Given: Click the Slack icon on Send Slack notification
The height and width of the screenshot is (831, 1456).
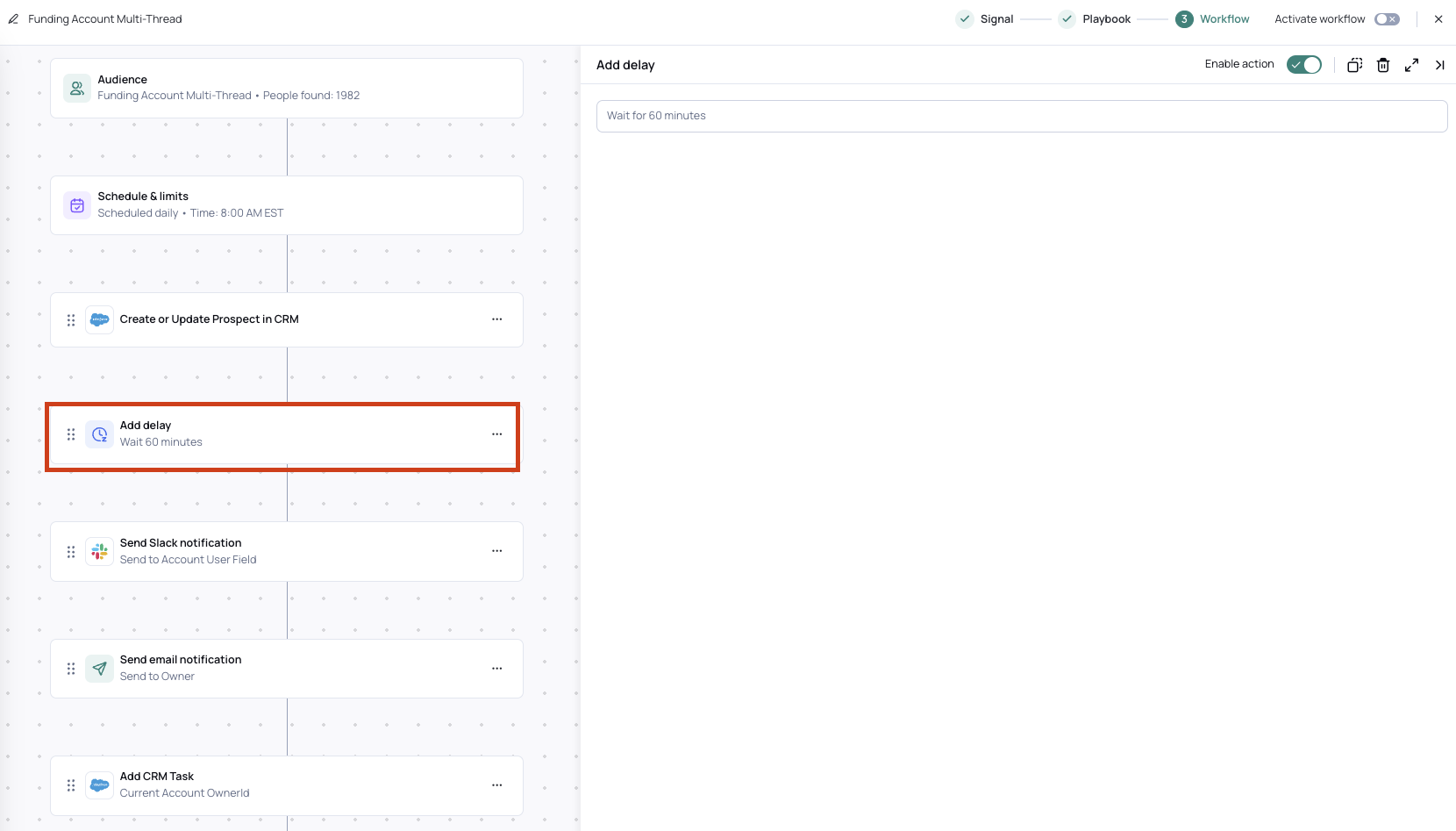Looking at the screenshot, I should [99, 552].
